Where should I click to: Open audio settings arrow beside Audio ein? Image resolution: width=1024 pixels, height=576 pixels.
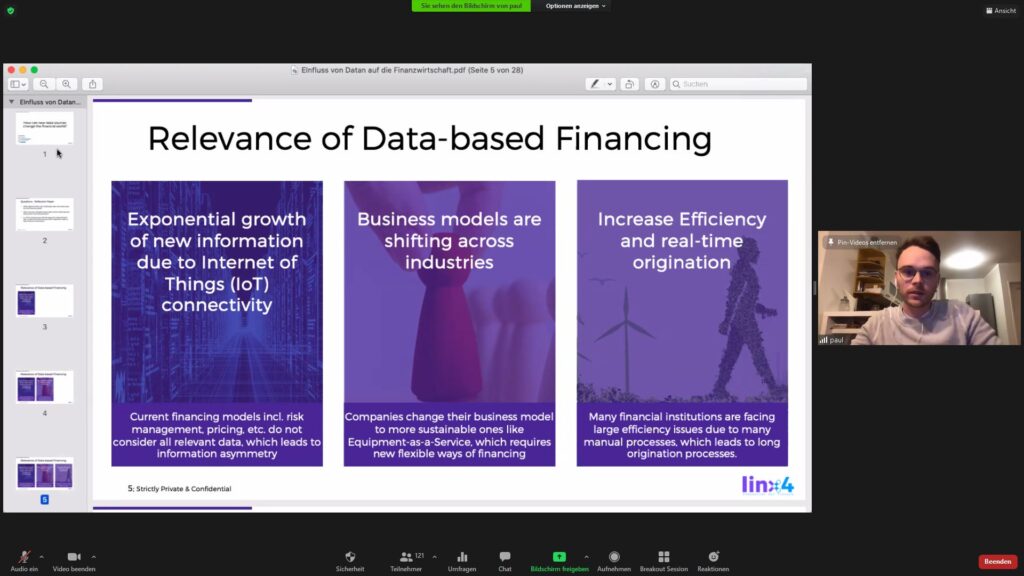(x=41, y=557)
